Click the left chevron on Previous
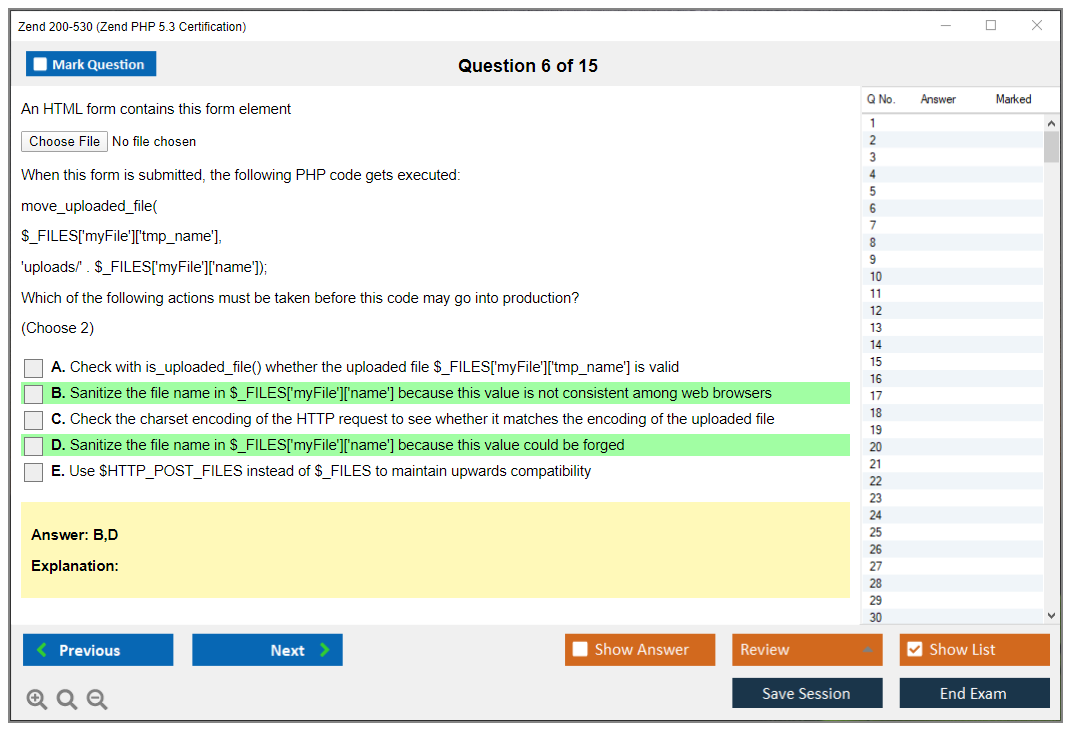Viewport: 1075px width, 735px height. point(42,650)
